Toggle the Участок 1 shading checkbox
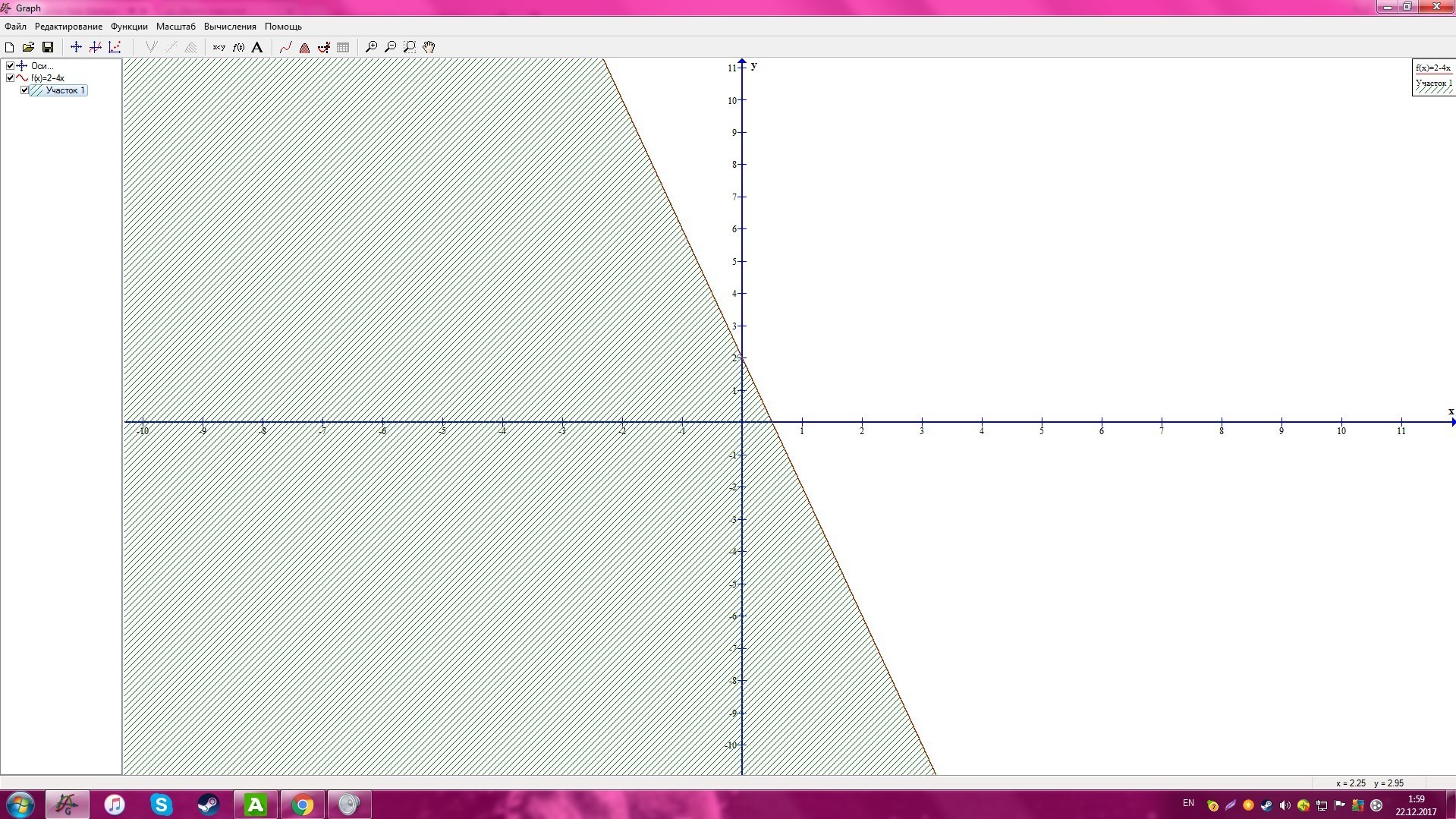 24,90
